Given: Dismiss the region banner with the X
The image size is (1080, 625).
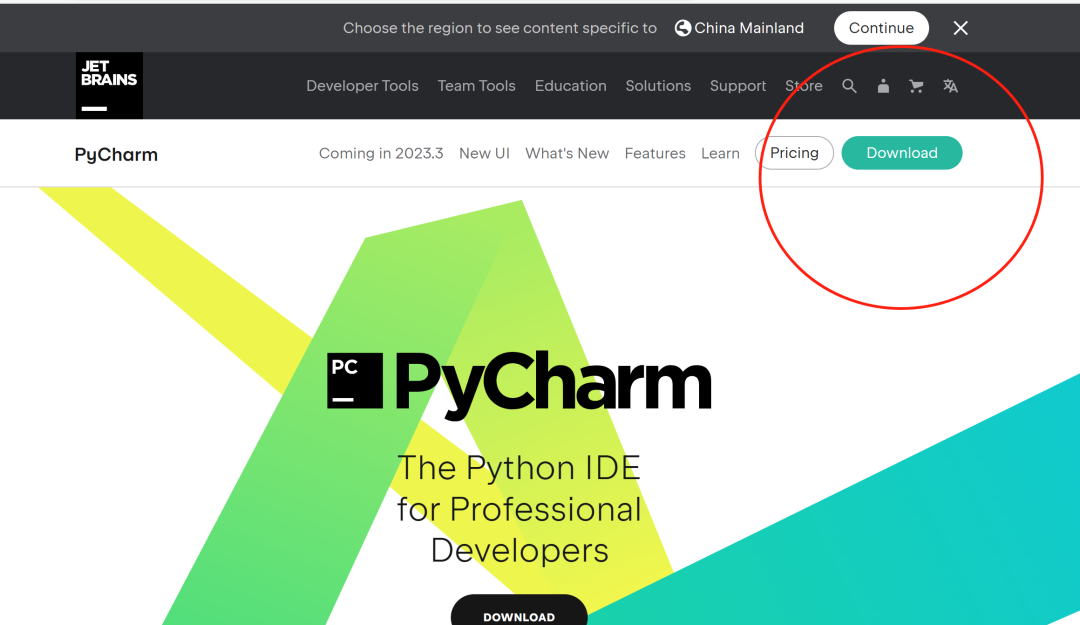Looking at the screenshot, I should 961,28.
